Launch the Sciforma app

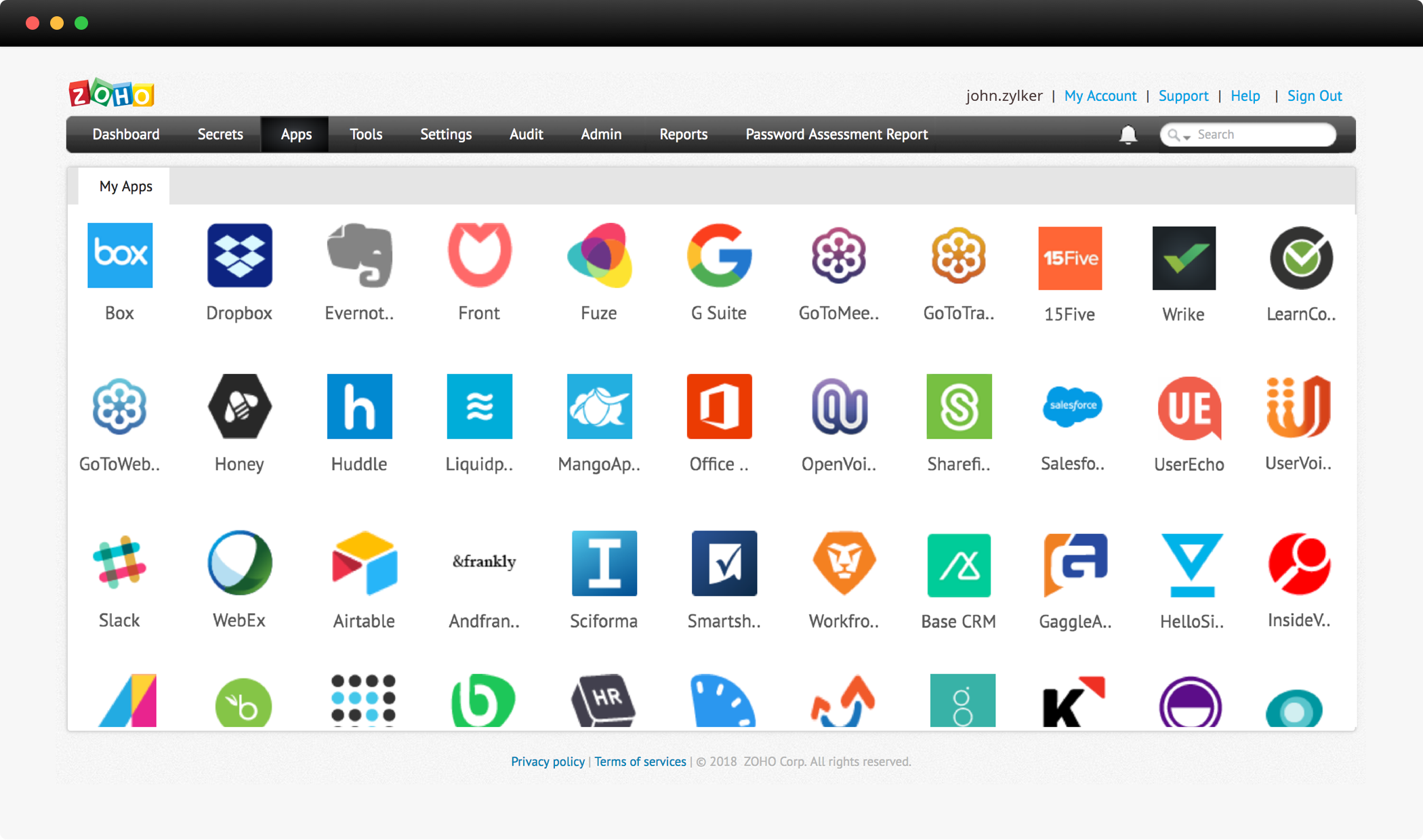click(x=604, y=564)
